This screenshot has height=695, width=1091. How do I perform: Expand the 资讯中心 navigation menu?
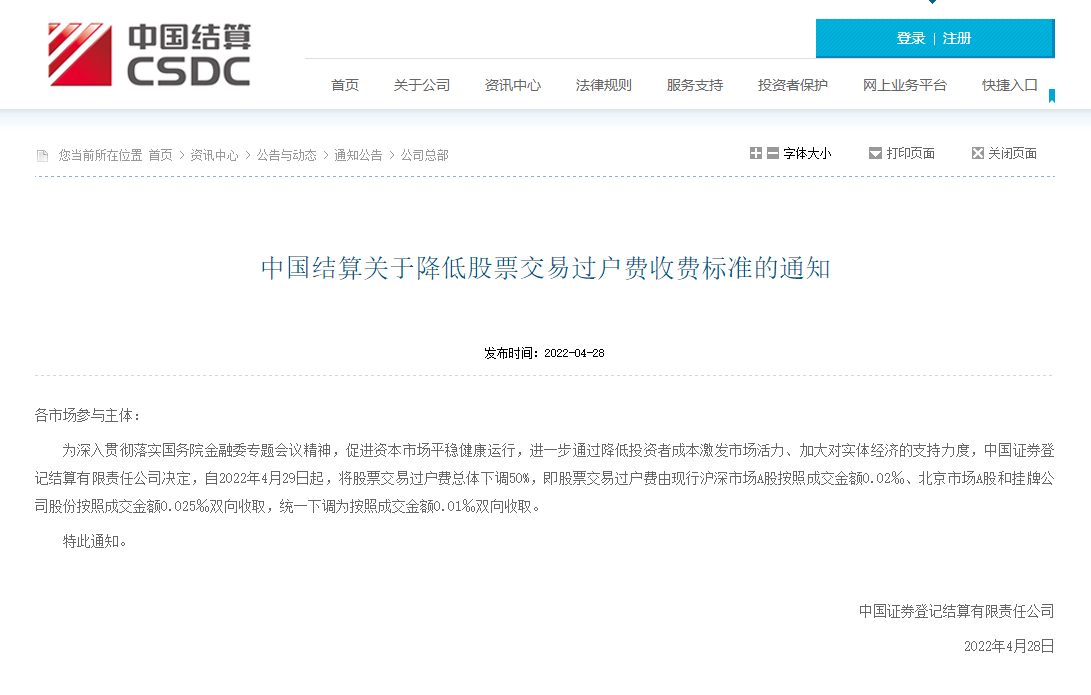click(513, 85)
